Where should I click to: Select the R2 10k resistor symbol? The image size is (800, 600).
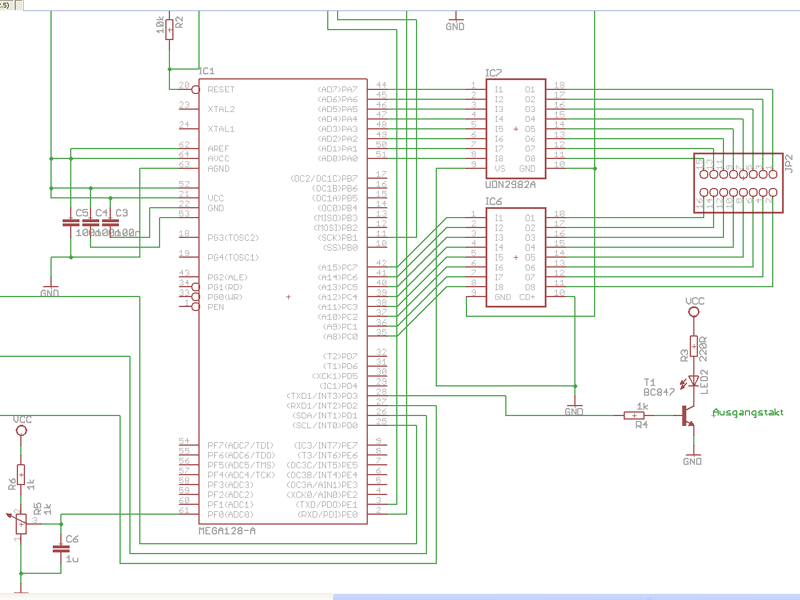(x=169, y=30)
